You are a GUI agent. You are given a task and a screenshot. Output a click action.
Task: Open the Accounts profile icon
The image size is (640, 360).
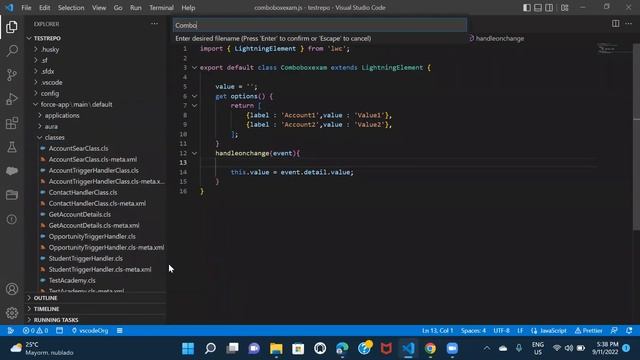tap(12, 289)
